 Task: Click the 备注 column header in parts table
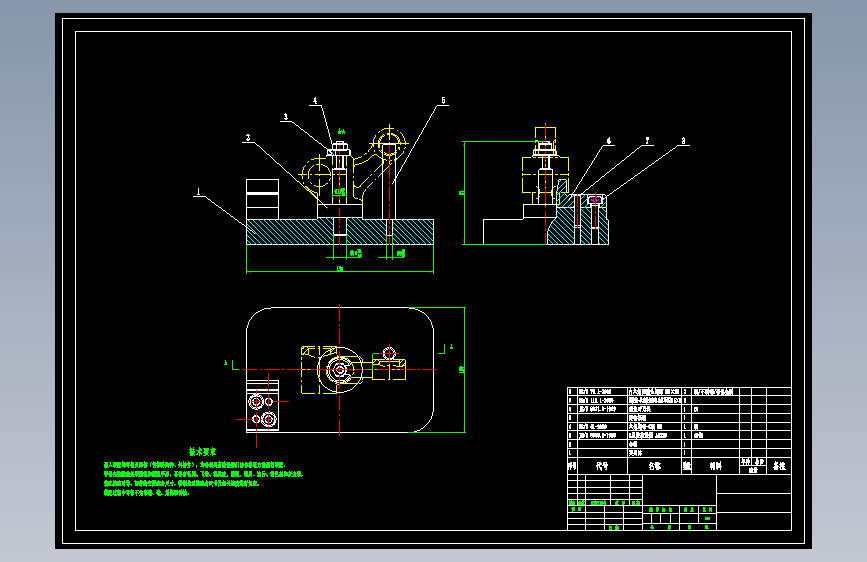(x=779, y=466)
